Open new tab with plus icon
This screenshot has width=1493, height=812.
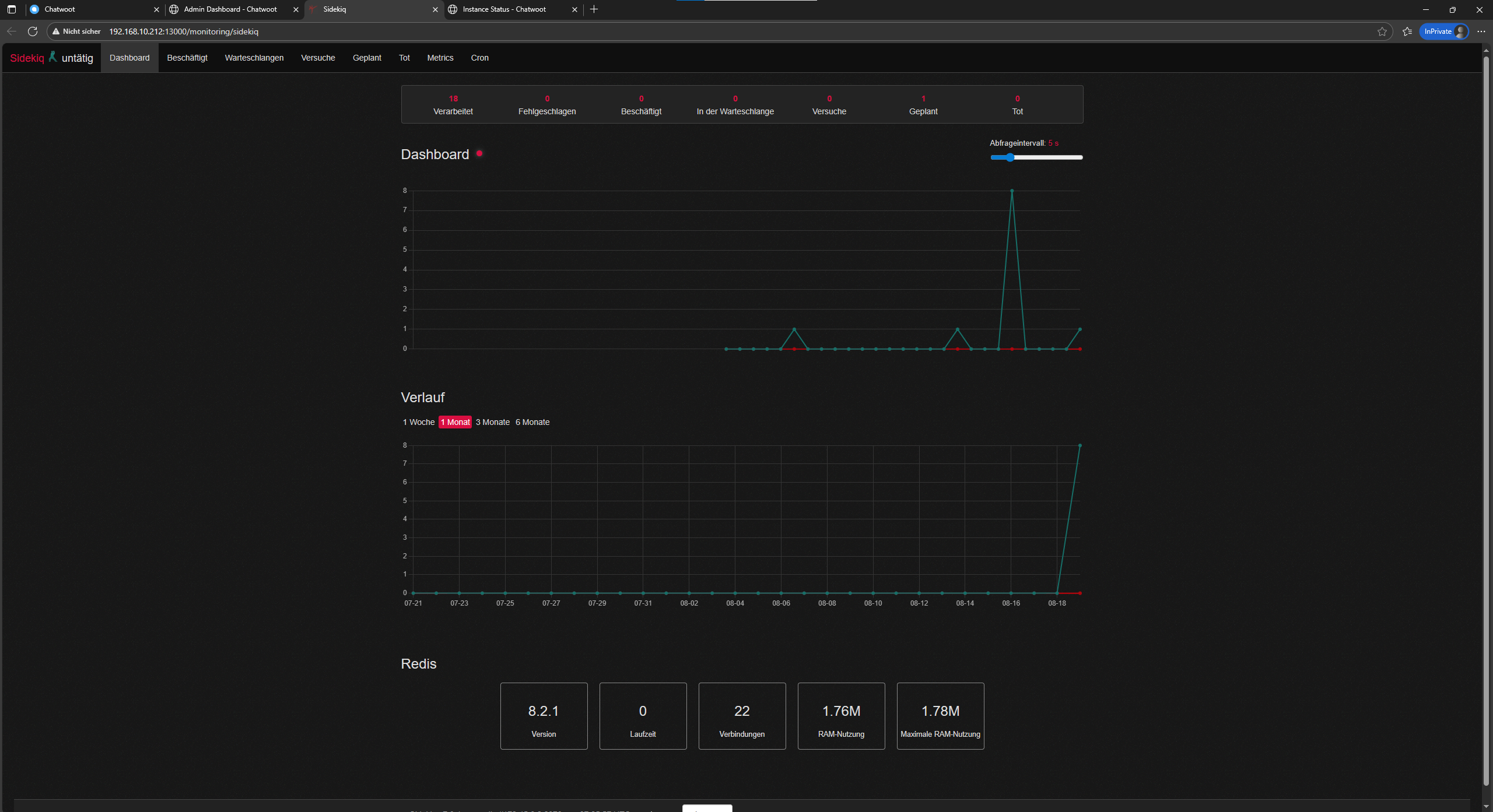(594, 9)
